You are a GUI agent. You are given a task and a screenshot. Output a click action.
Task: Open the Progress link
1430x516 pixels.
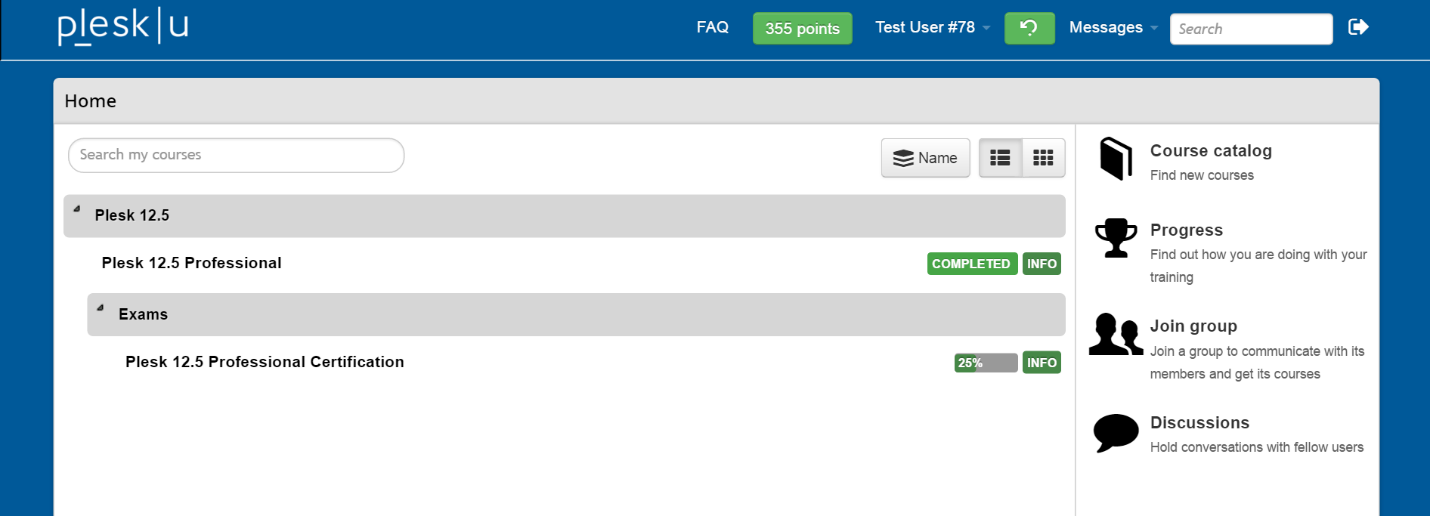(x=1187, y=230)
